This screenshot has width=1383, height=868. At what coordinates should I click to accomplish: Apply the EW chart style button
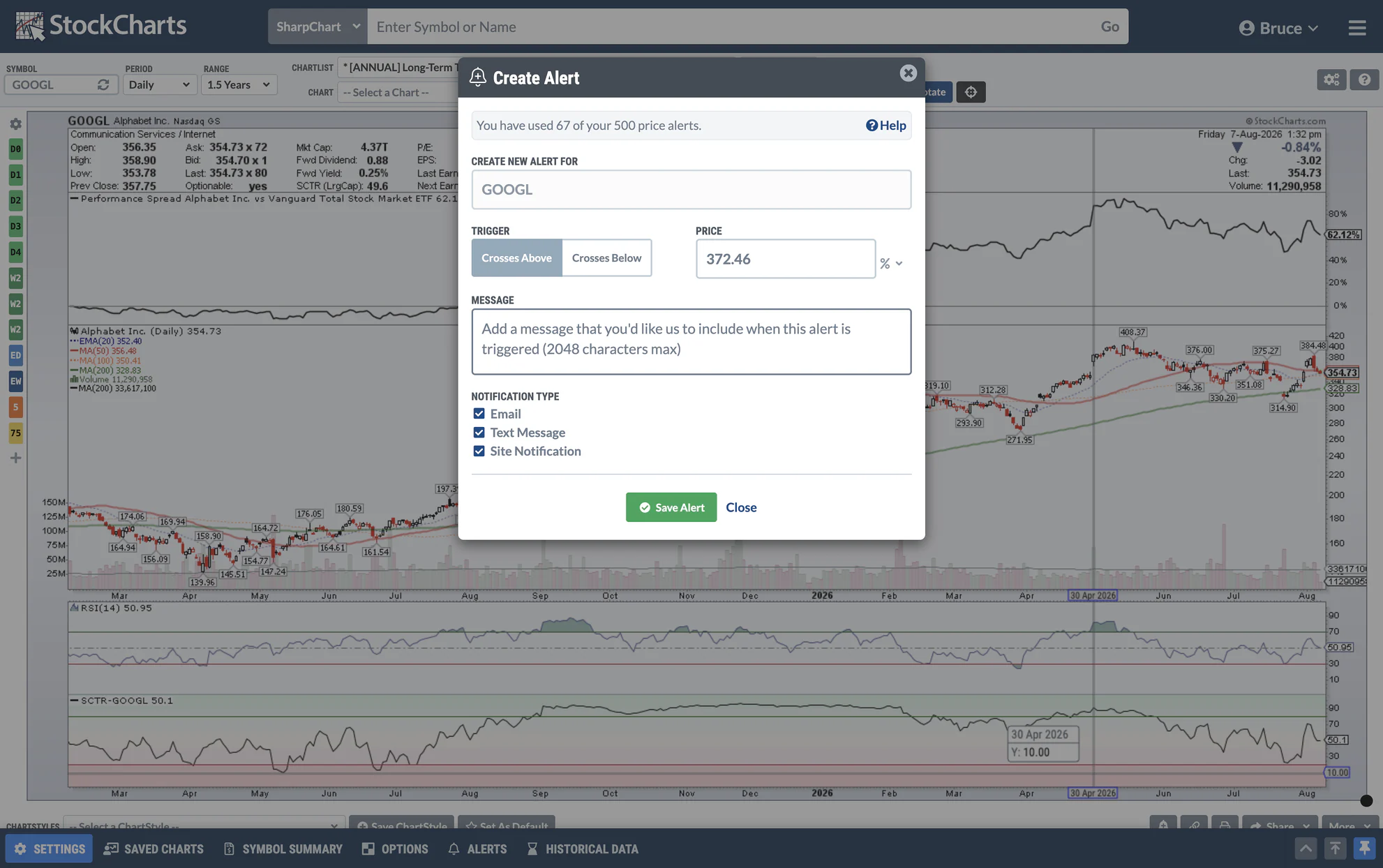(x=15, y=381)
